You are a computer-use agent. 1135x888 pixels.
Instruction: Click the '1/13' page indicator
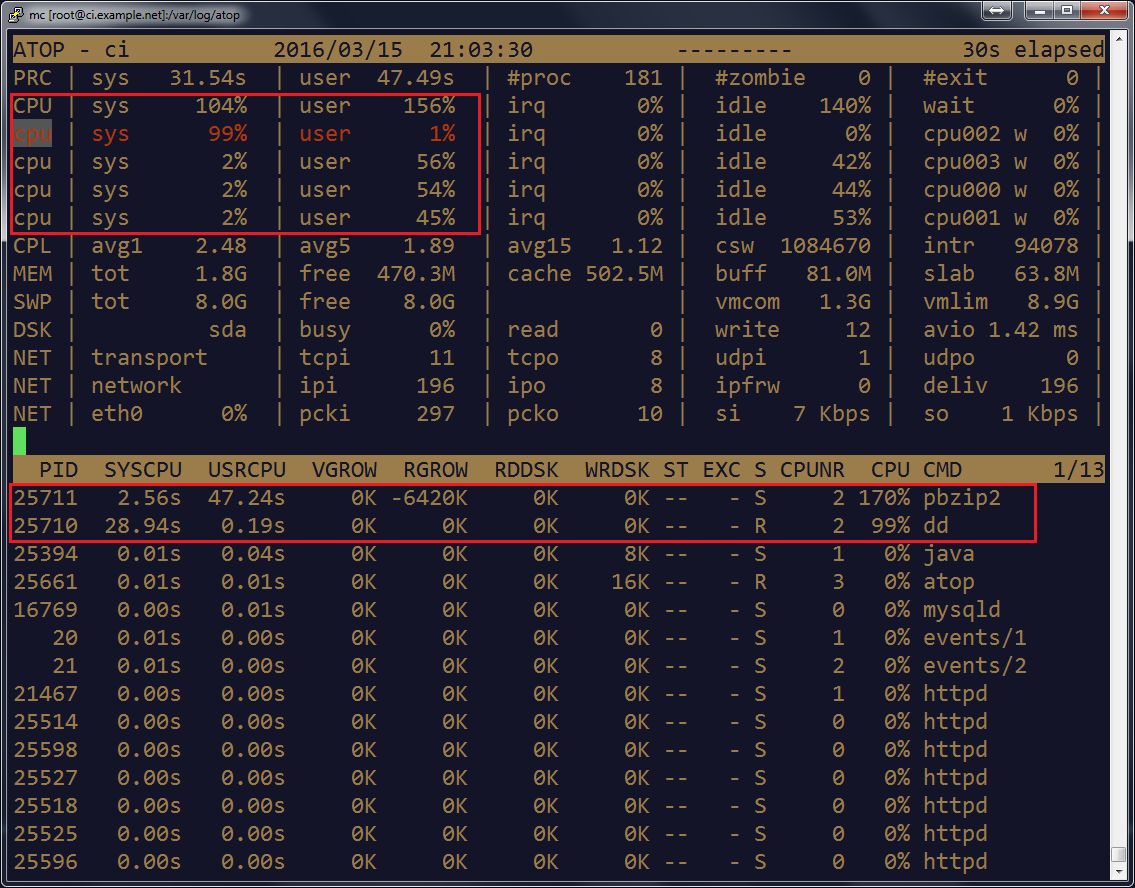tap(1079, 470)
